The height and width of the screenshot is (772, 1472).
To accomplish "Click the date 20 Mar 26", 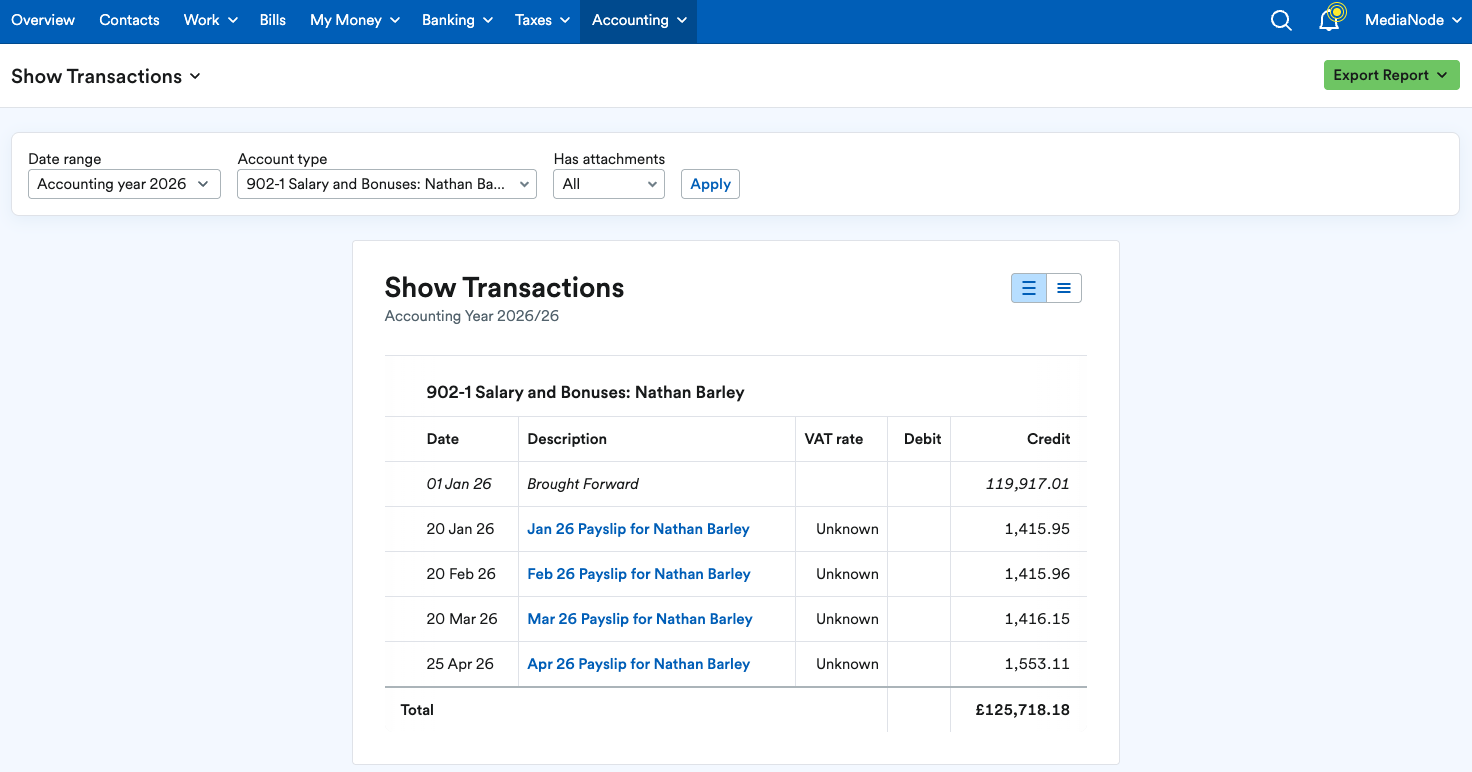I will pos(462,619).
